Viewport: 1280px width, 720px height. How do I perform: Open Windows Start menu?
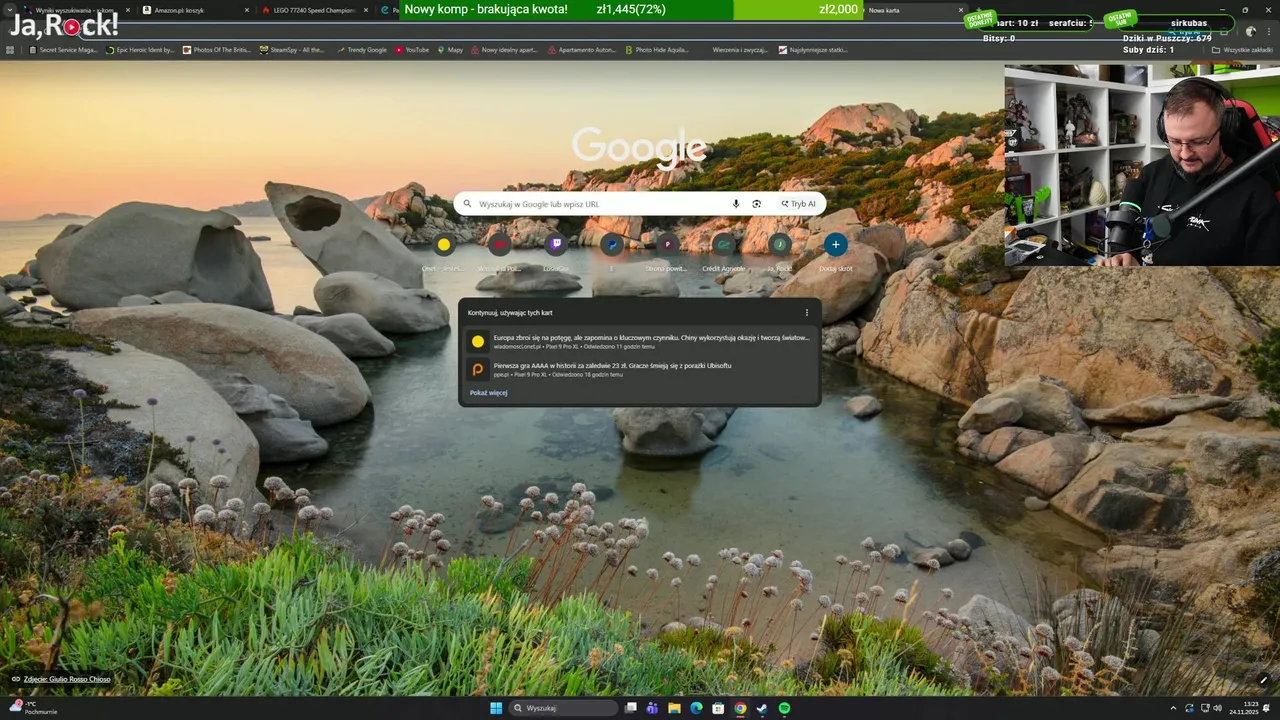click(x=496, y=708)
